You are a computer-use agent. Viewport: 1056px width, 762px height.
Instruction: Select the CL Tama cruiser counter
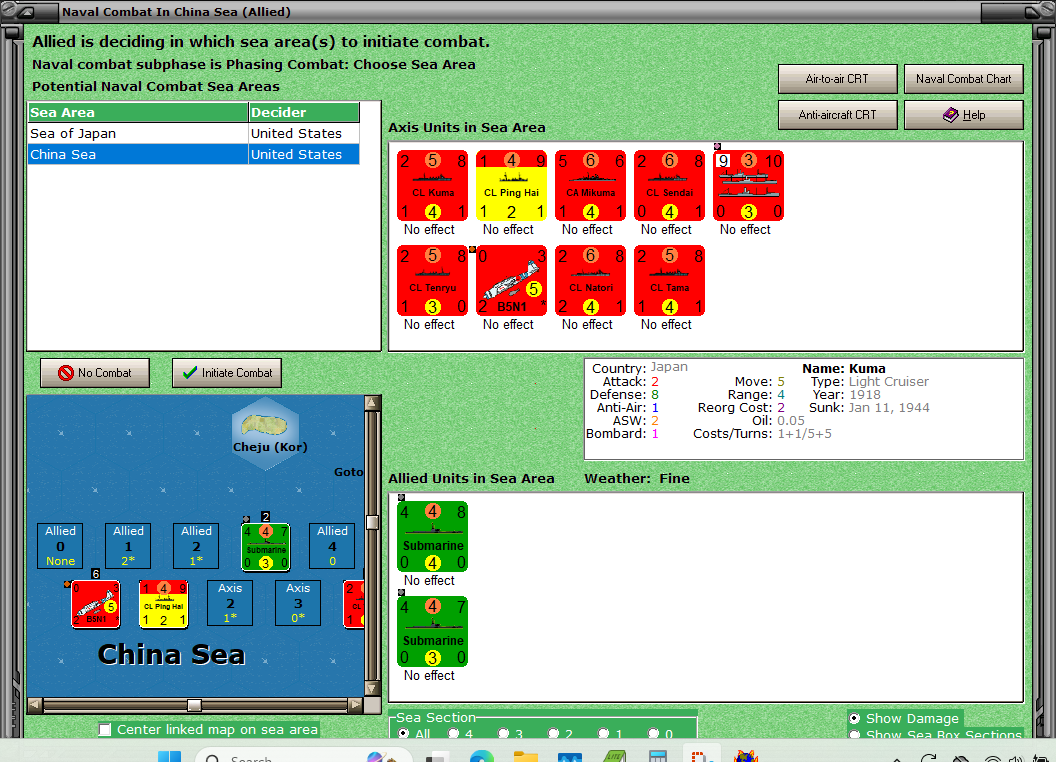(x=669, y=280)
